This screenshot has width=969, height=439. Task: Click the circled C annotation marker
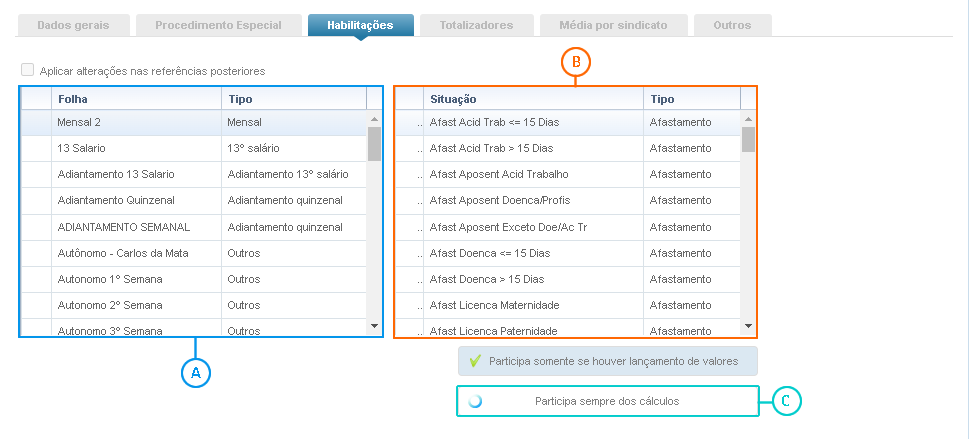click(x=787, y=401)
